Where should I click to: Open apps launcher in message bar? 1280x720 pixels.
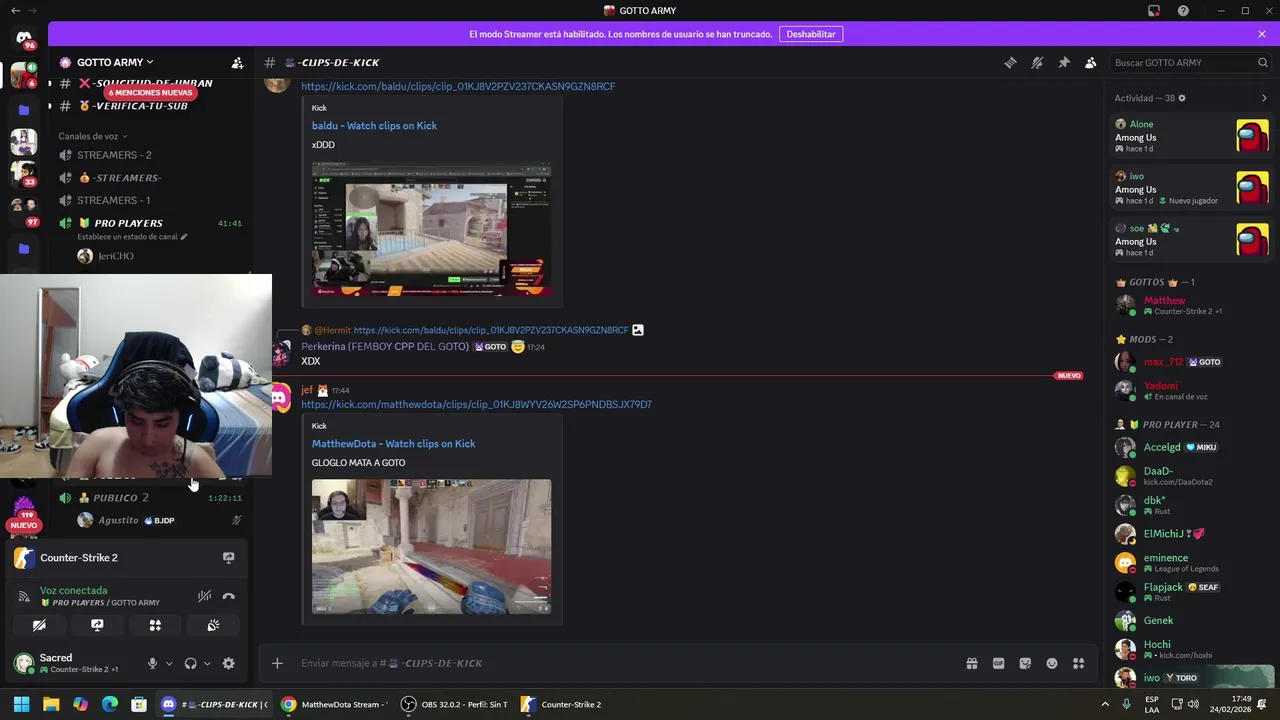click(1079, 663)
